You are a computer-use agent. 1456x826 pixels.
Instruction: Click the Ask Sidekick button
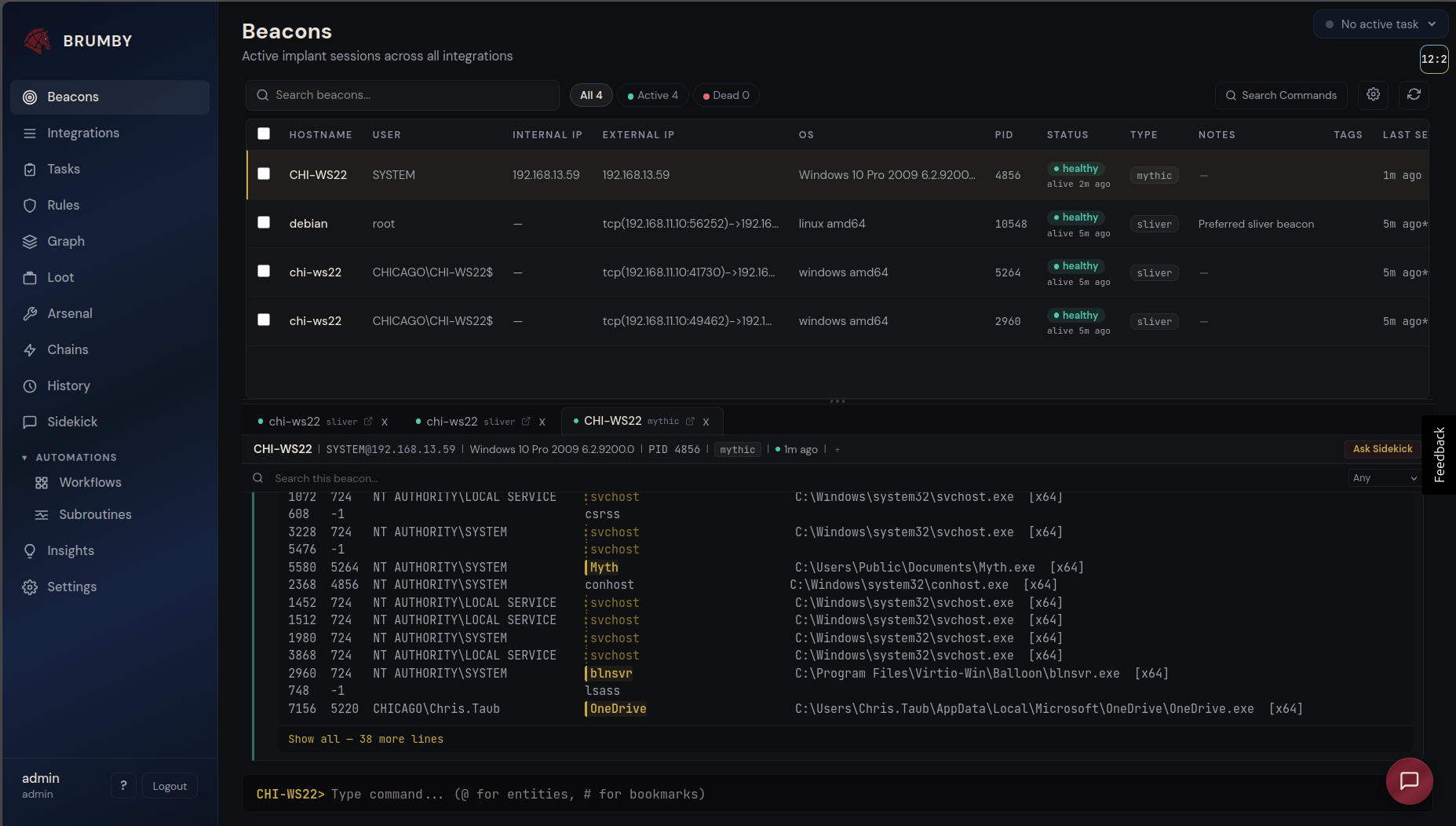coord(1382,449)
